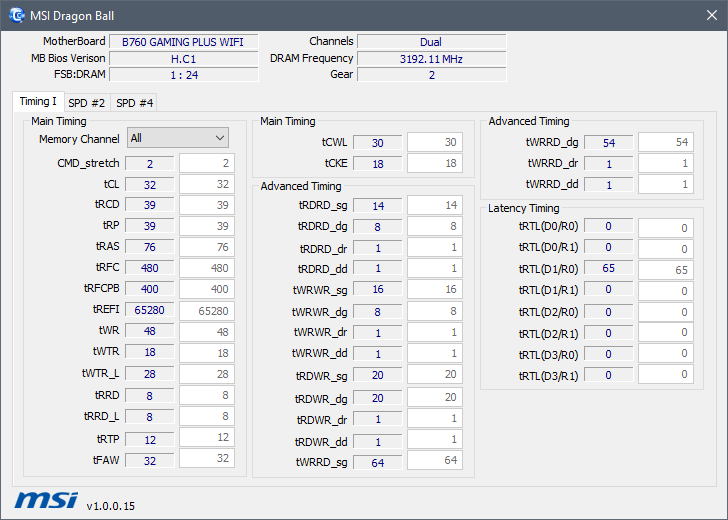
Task: Click the MSI Dragon Ball title bar icon
Action: click(17, 15)
